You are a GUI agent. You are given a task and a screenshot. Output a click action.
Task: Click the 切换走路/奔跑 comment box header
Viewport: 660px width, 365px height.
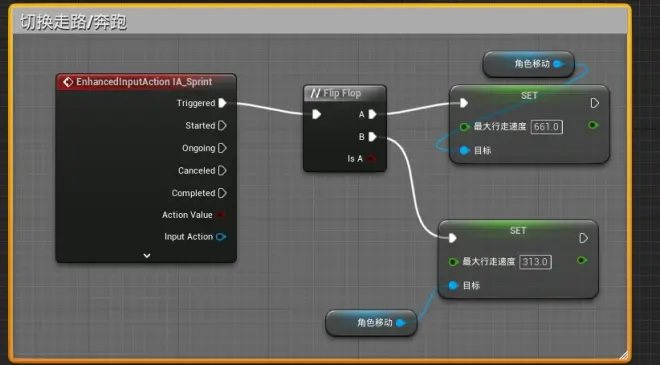pyautogui.click(x=319, y=21)
